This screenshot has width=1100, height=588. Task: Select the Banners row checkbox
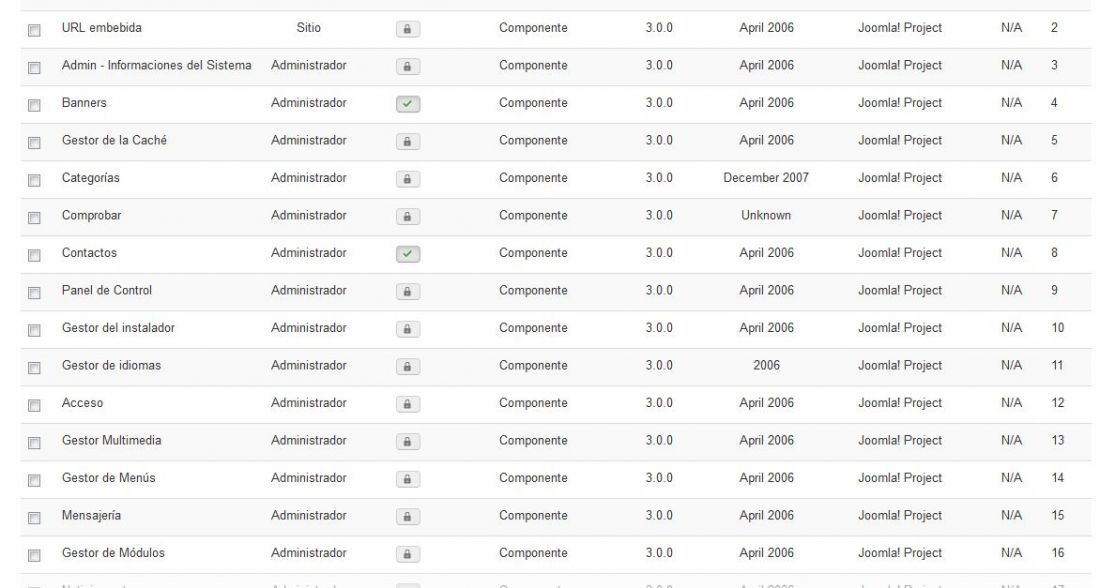[34, 105]
